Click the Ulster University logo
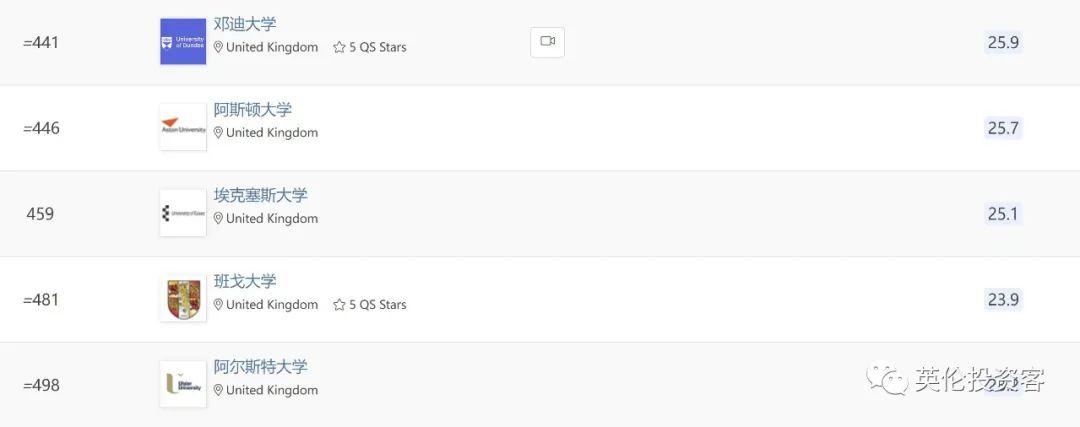 click(x=183, y=384)
